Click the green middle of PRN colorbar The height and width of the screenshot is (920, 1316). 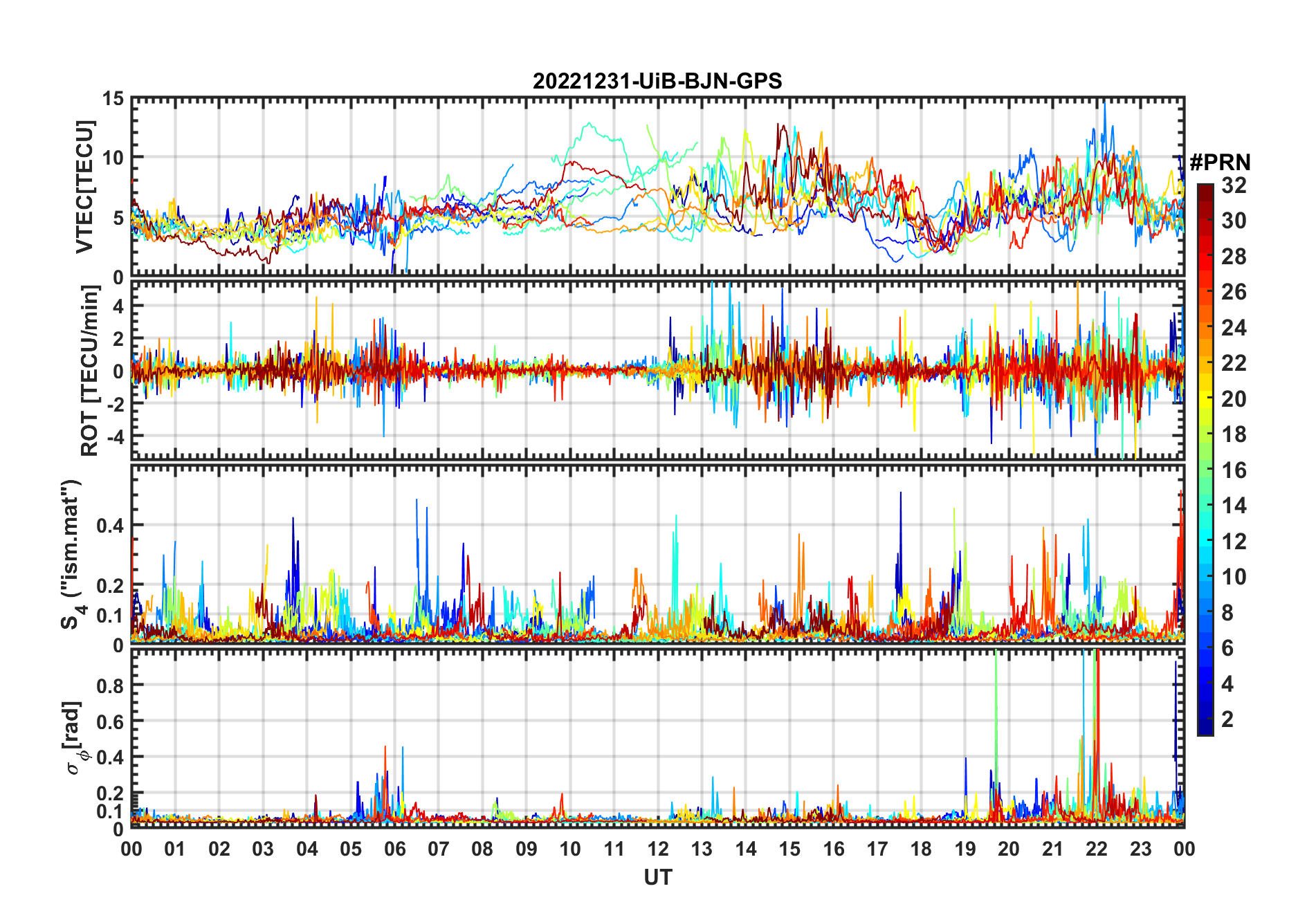pos(1205,460)
